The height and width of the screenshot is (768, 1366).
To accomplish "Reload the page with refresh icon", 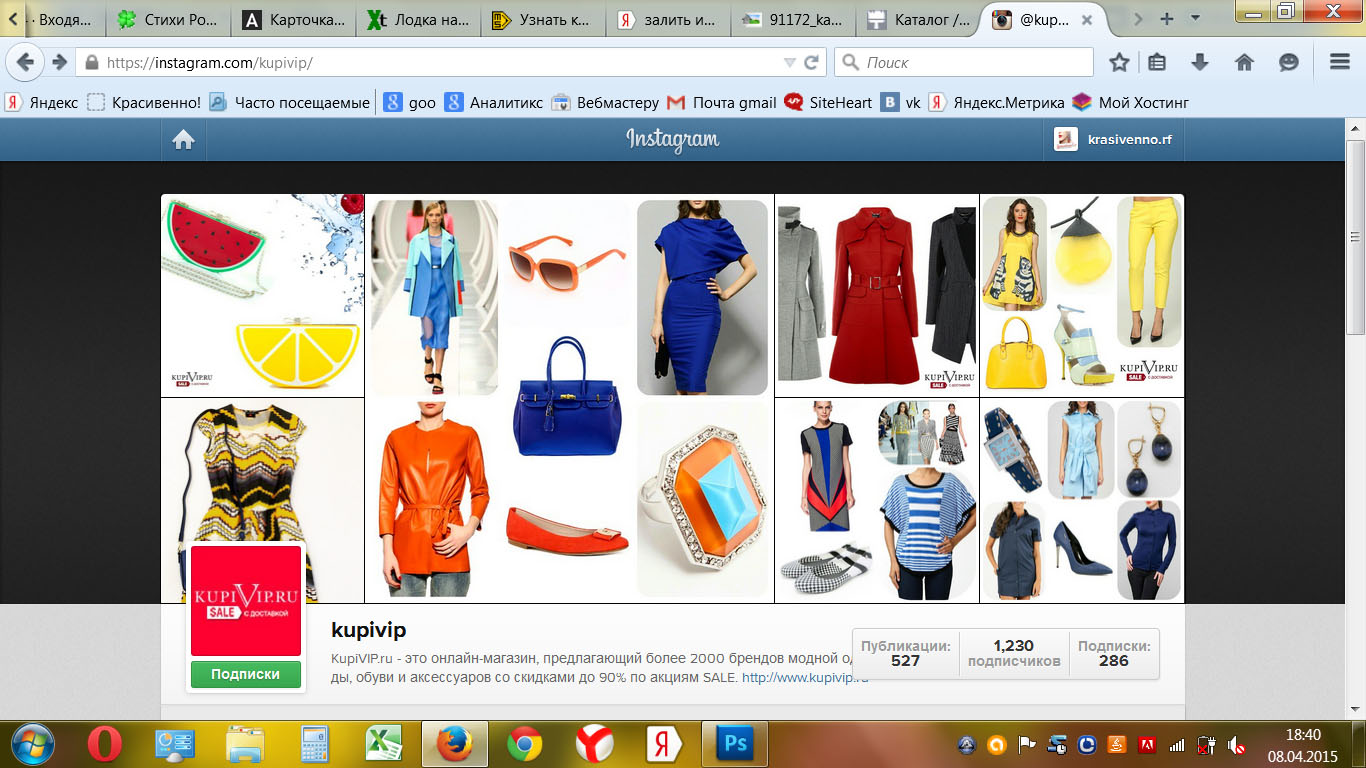I will pyautogui.click(x=812, y=62).
